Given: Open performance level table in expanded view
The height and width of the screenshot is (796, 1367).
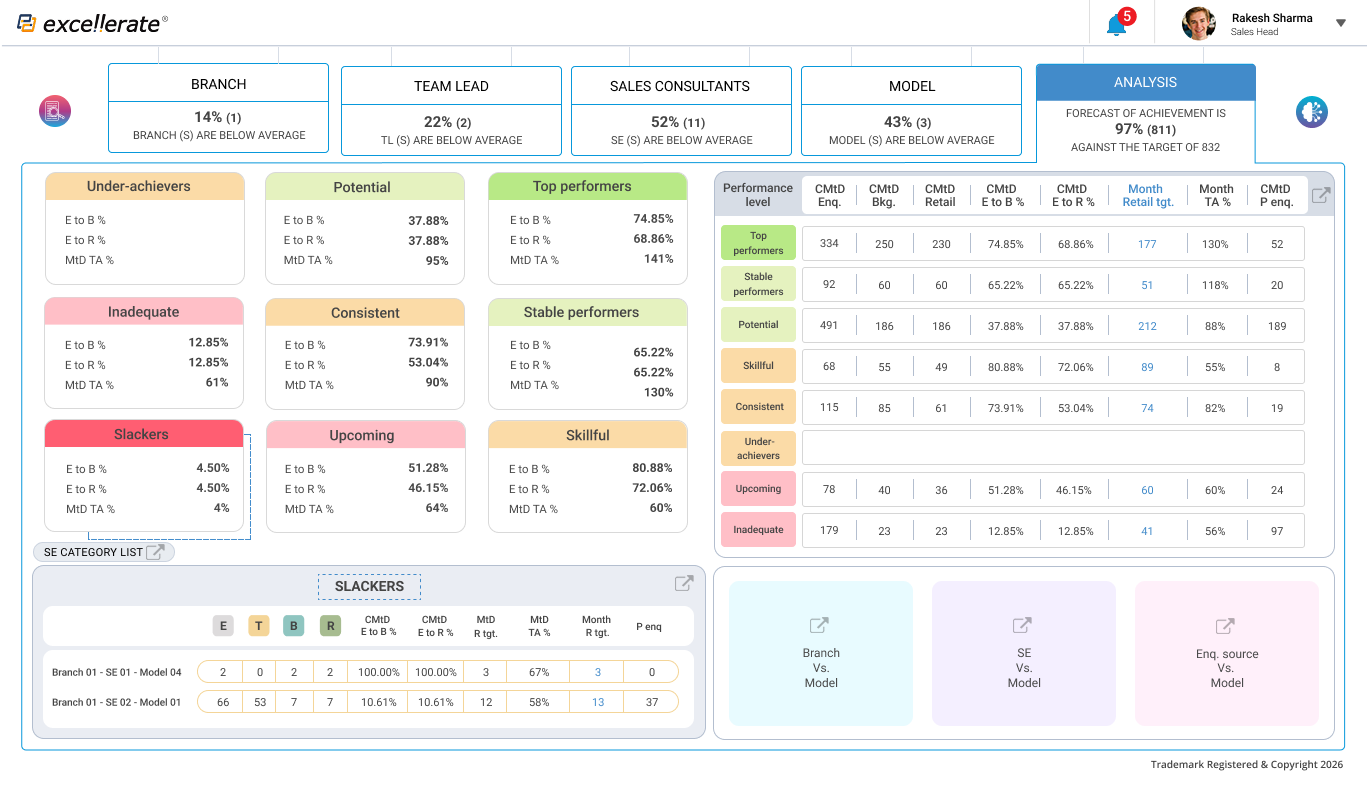Looking at the screenshot, I should point(1321,196).
